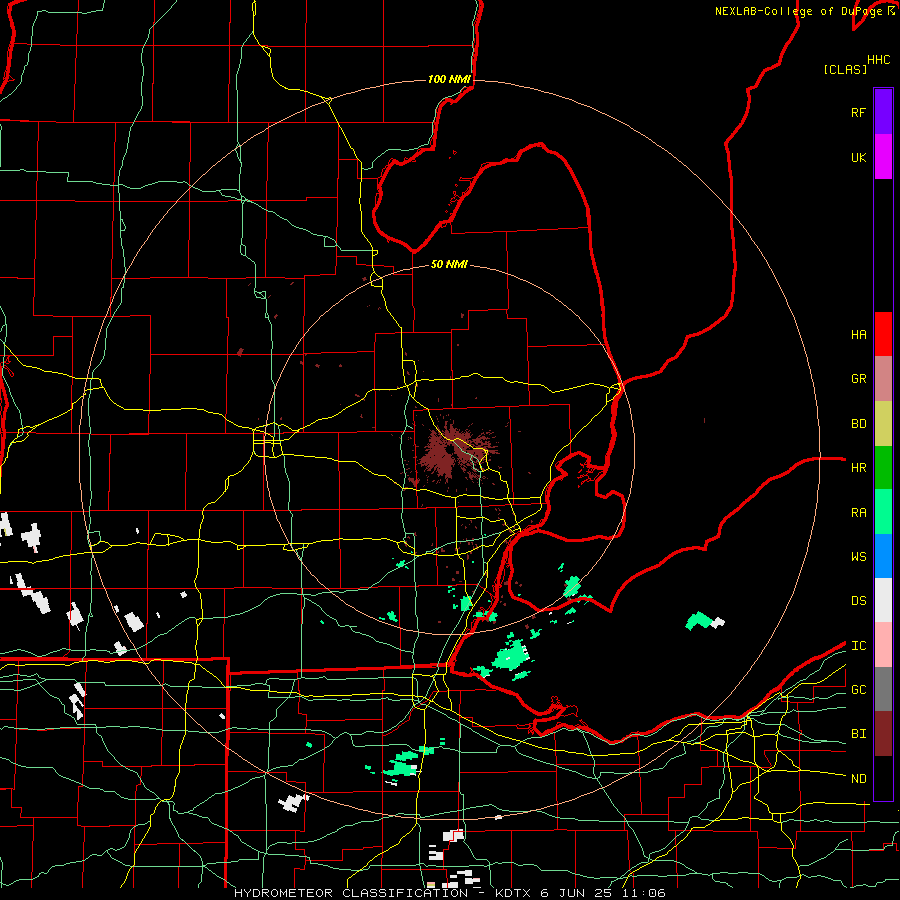The width and height of the screenshot is (900, 900).
Task: Select the dusty pink GR legend color
Action: coord(883,379)
